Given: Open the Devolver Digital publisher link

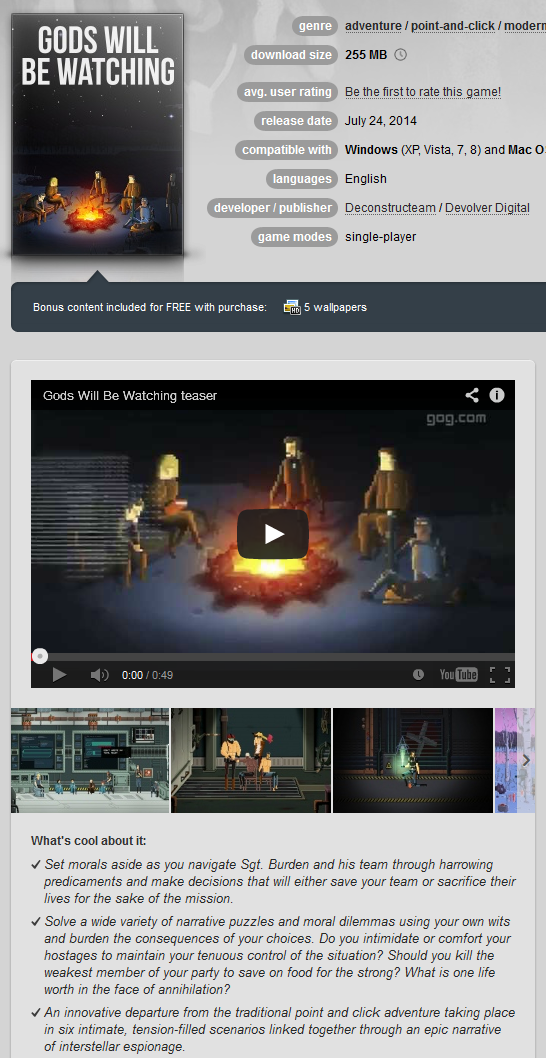Looking at the screenshot, I should pyautogui.click(x=487, y=208).
